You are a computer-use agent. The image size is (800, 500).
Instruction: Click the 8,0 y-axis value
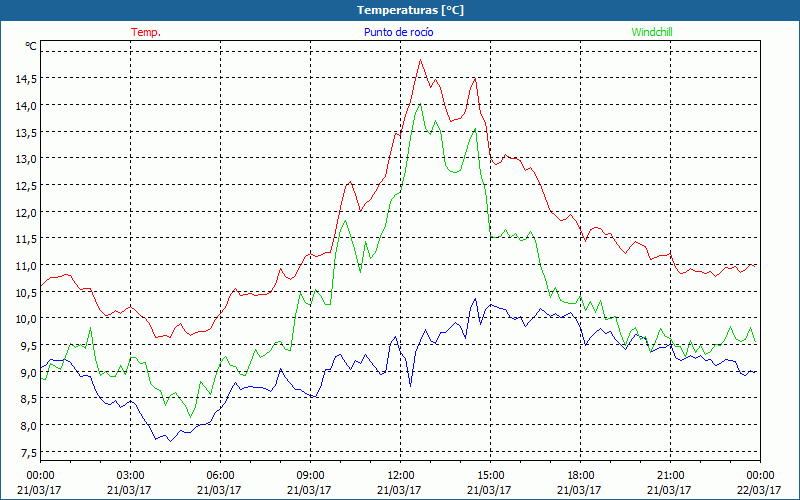pos(28,426)
